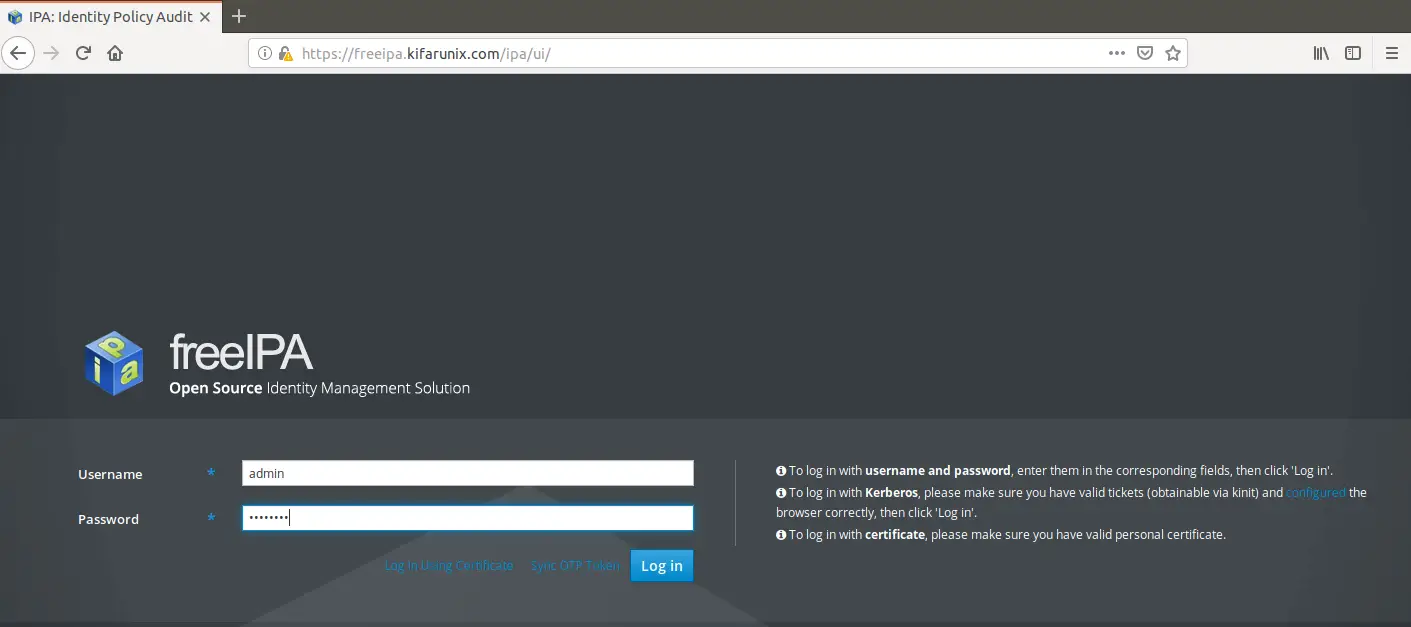Screen dimensions: 1411x627
Task: Open the Library bookmarks icon
Action: (x=1321, y=53)
